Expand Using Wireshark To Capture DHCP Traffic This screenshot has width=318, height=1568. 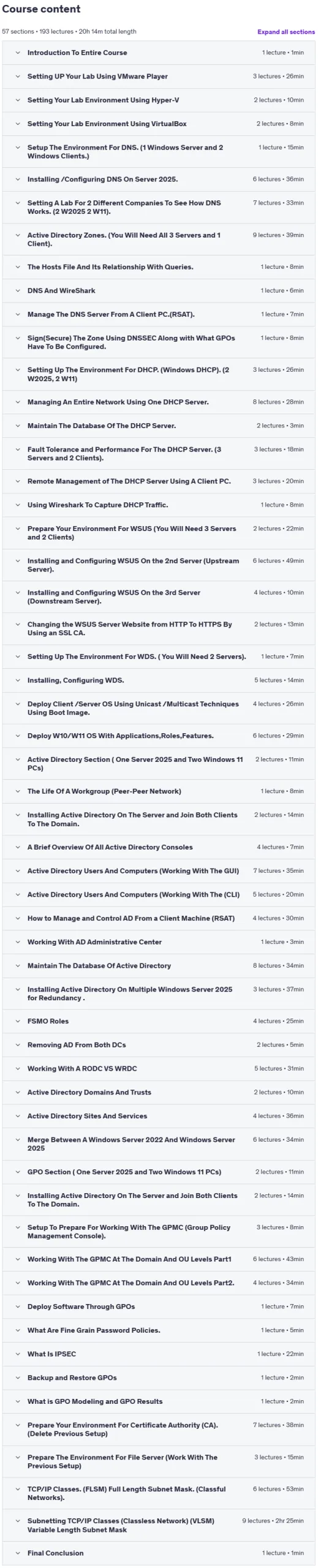pos(159,505)
